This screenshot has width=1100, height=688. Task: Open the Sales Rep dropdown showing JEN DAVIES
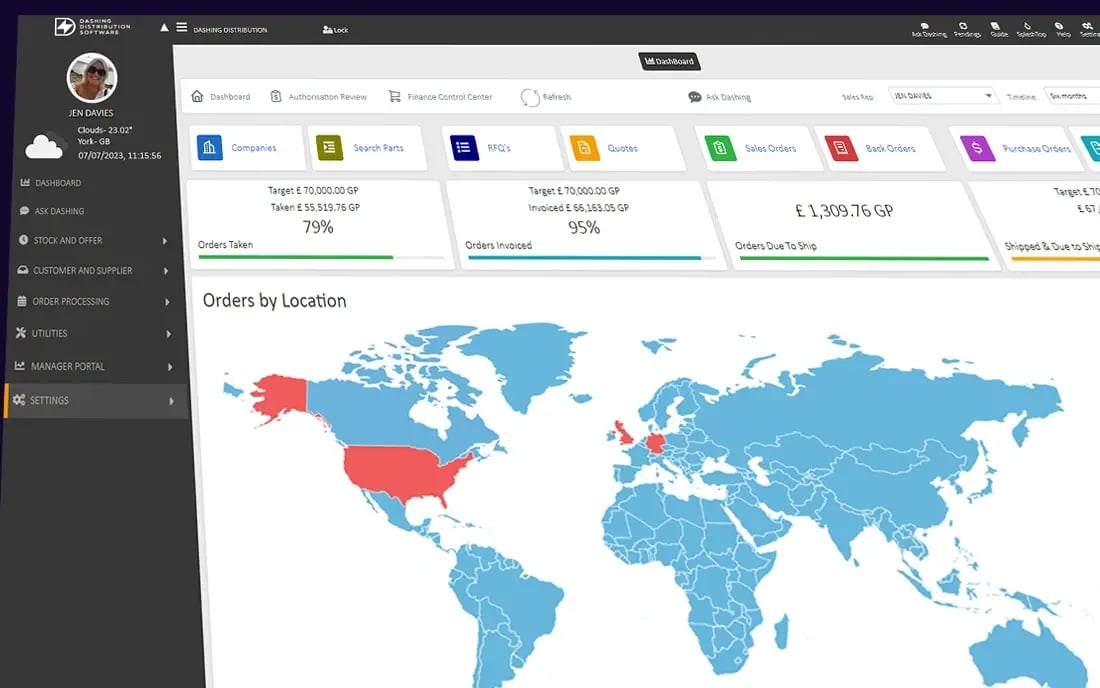click(943, 95)
